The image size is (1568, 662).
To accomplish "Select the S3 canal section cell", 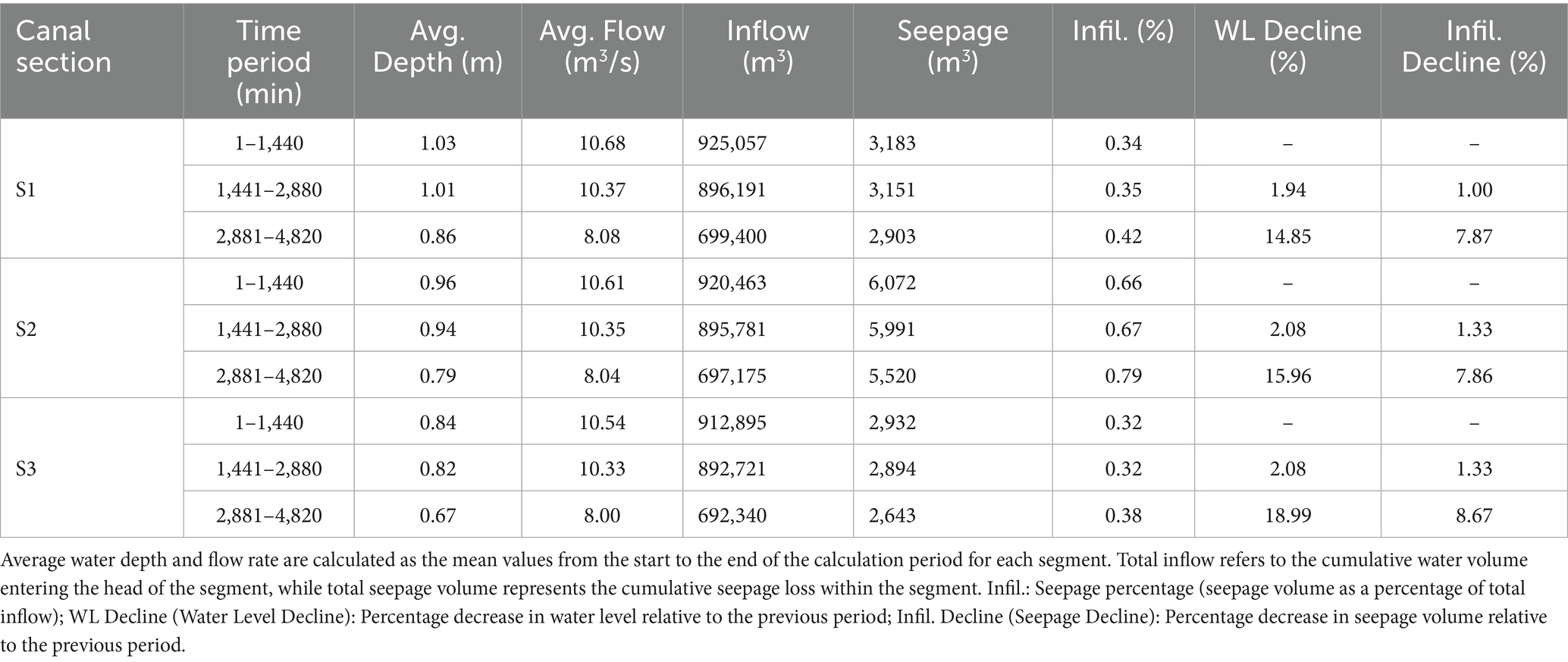I will click(27, 469).
